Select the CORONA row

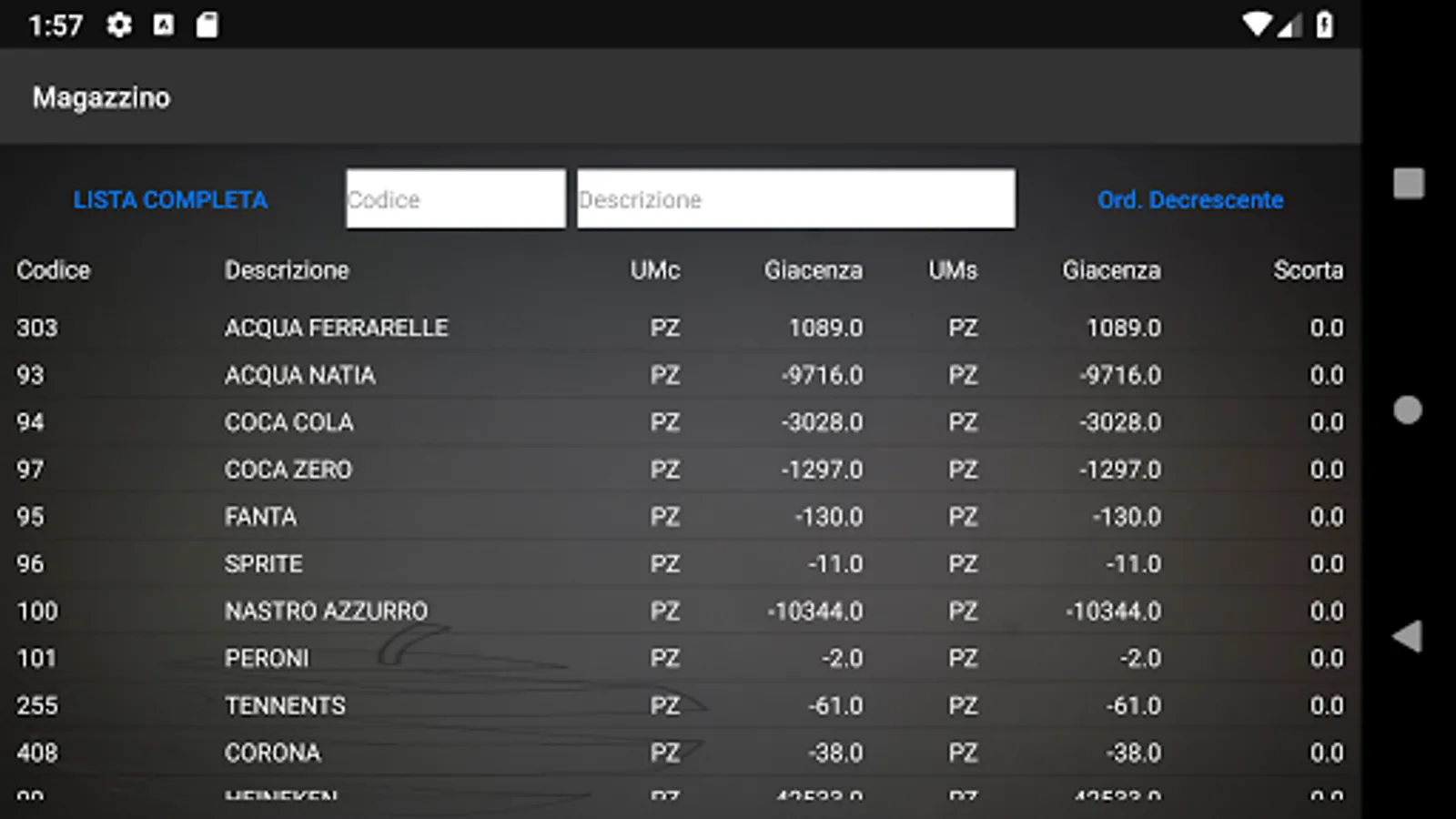click(272, 753)
